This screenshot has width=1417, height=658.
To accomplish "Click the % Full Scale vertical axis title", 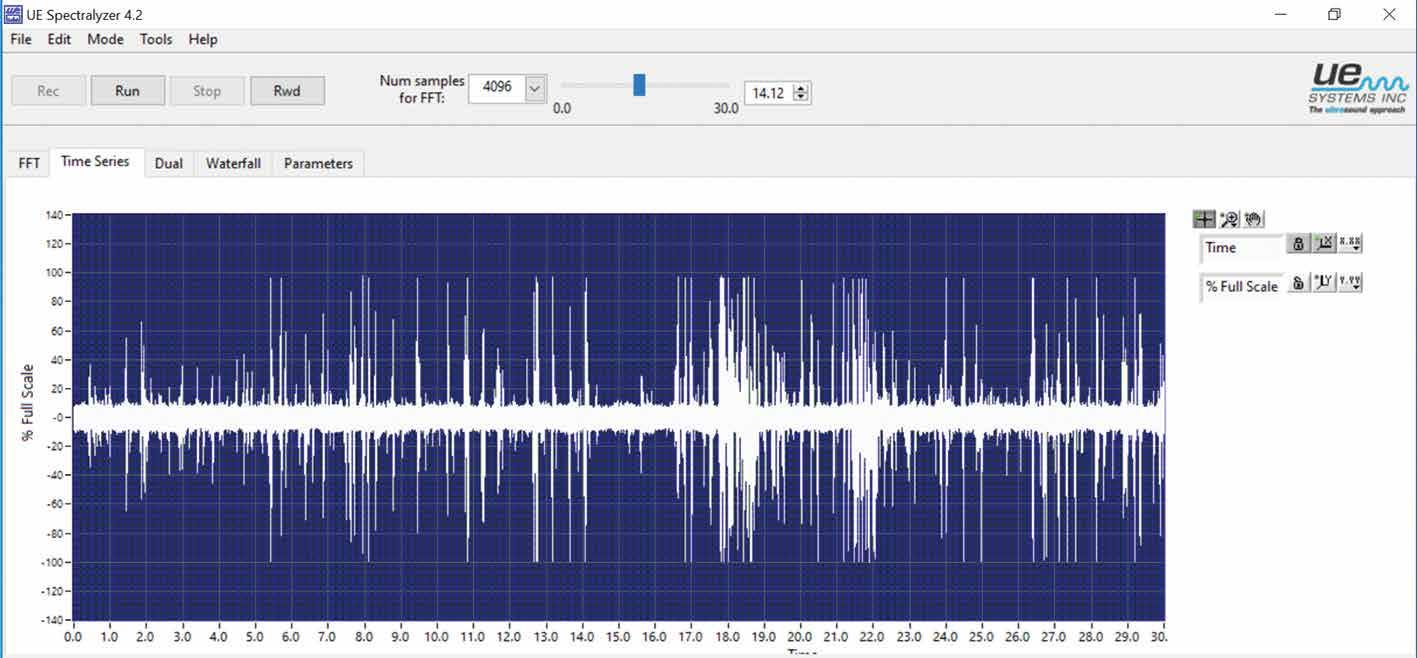I will pos(27,404).
